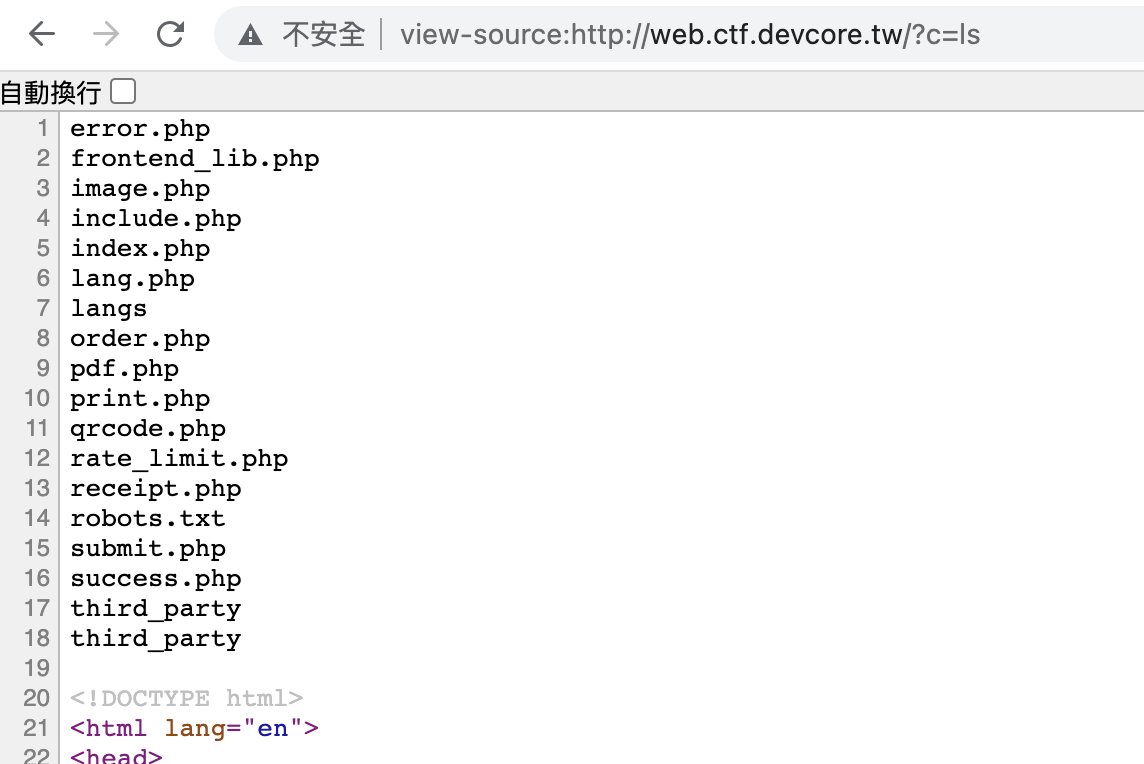The width and height of the screenshot is (1144, 764).
Task: Click line number 7 beside langs
Action: (x=43, y=308)
